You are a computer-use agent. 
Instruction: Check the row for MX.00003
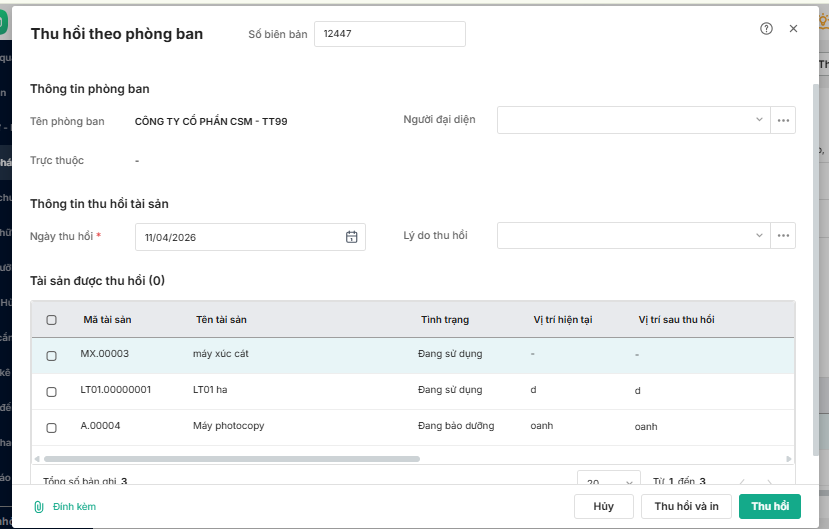point(52,356)
